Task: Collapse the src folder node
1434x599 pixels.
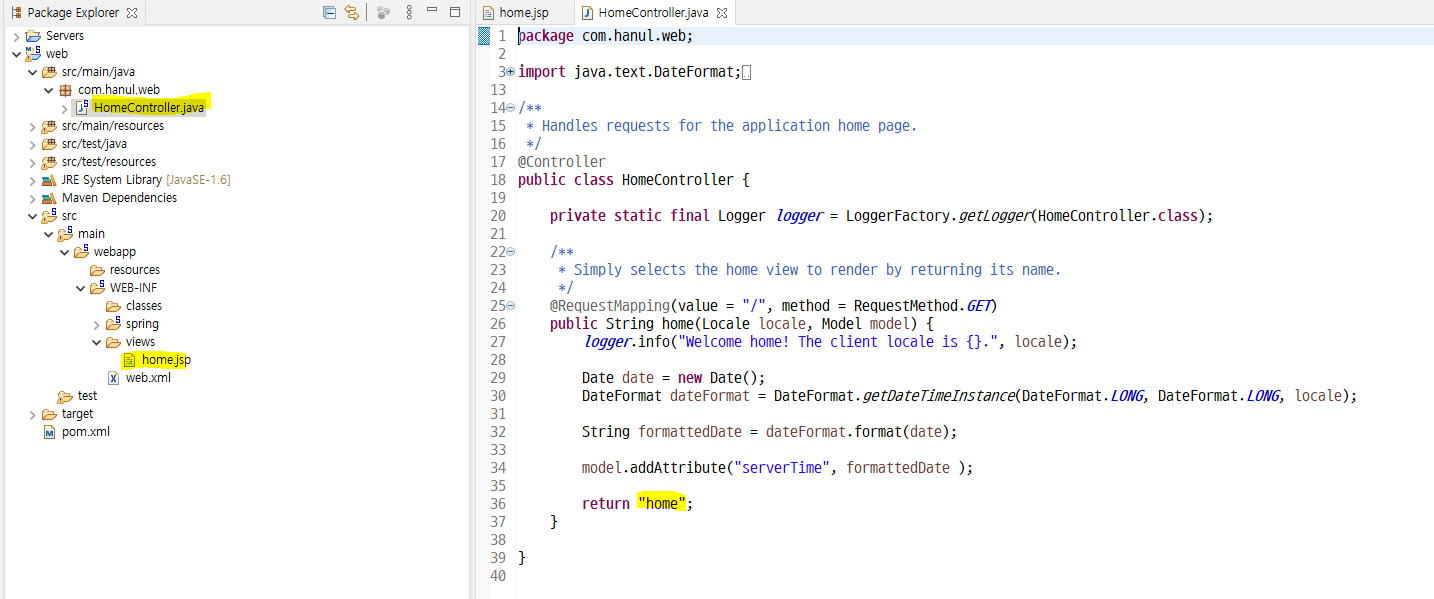Action: pyautogui.click(x=32, y=216)
